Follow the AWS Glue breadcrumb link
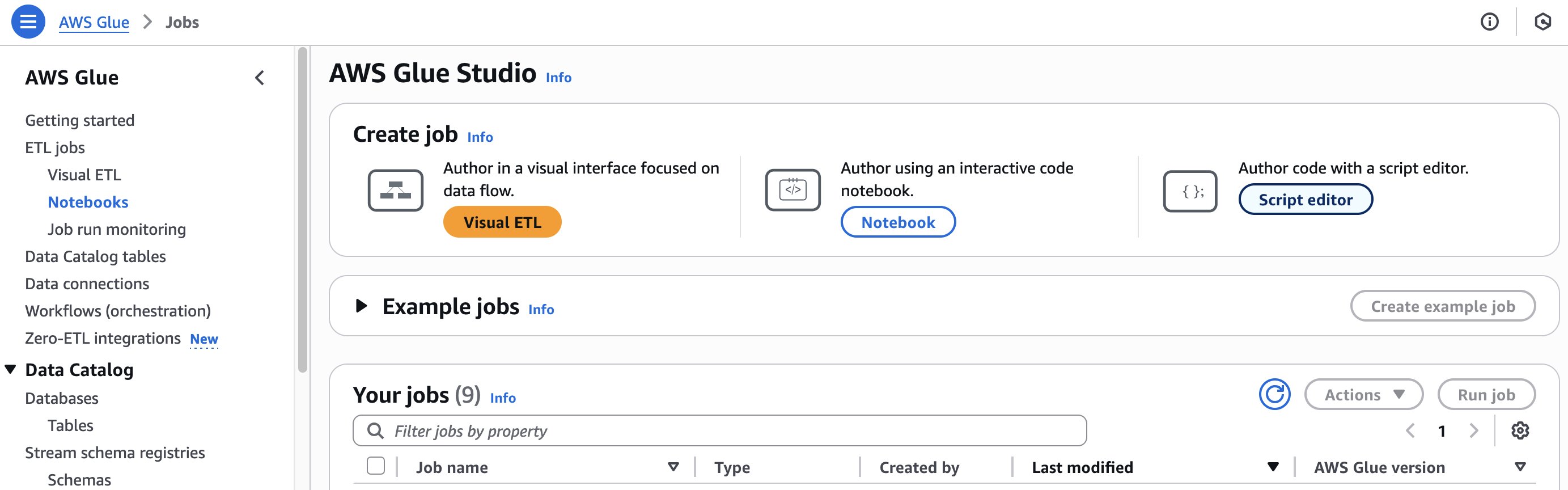The height and width of the screenshot is (490, 1568). (94, 23)
